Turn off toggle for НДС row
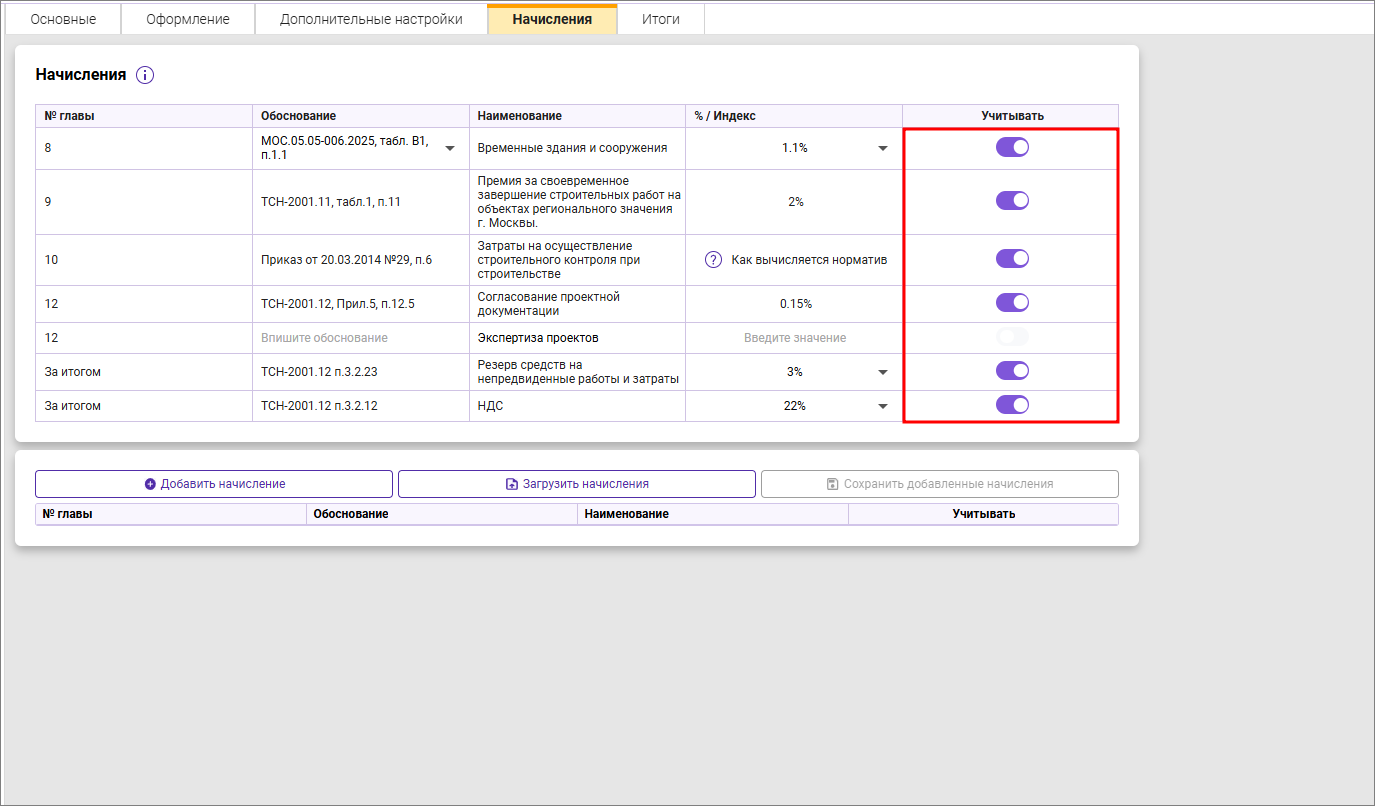The height and width of the screenshot is (806, 1375). (x=1012, y=405)
